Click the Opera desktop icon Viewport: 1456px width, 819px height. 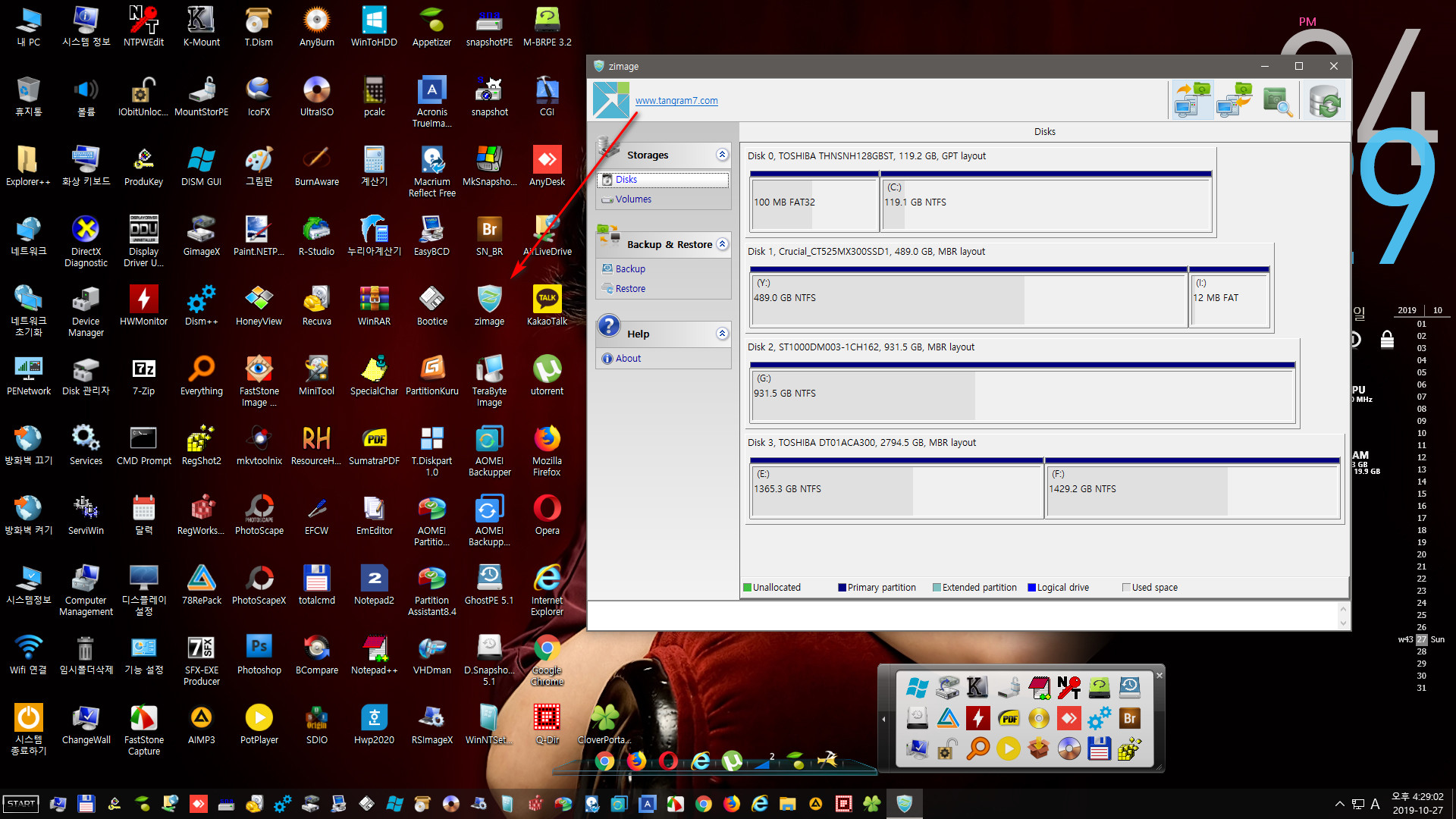click(x=547, y=514)
